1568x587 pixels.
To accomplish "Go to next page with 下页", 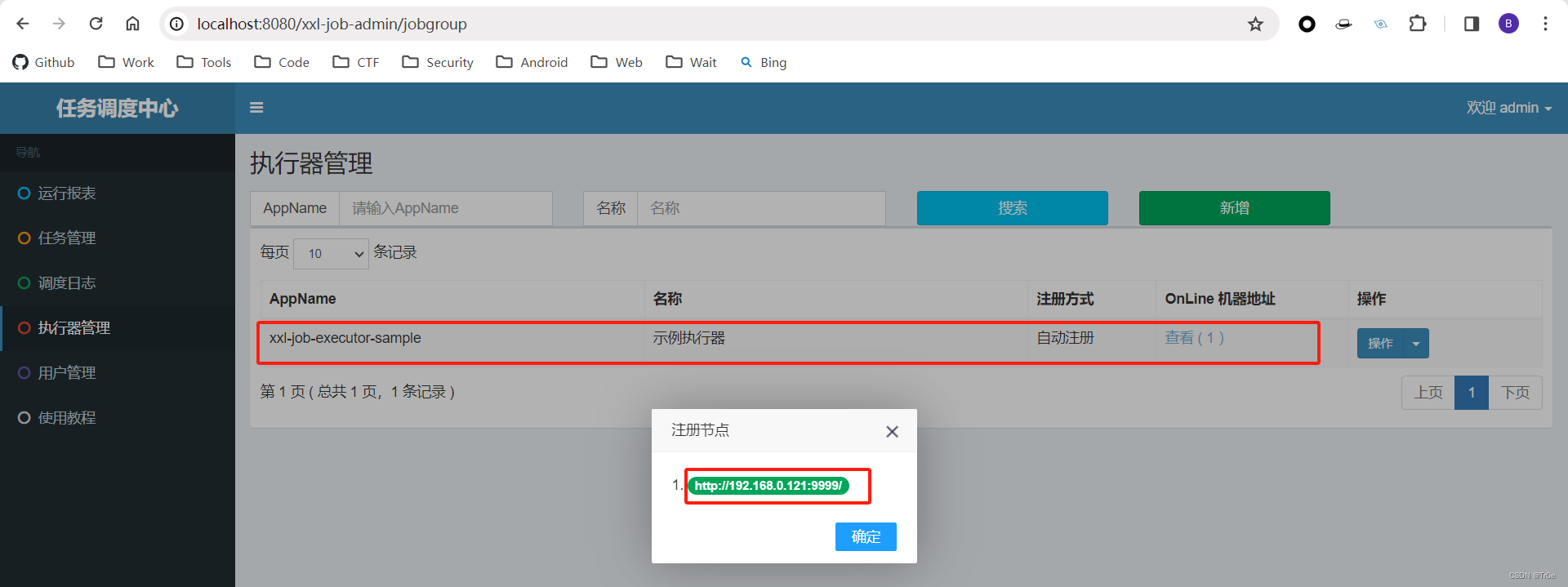I will 1516,393.
